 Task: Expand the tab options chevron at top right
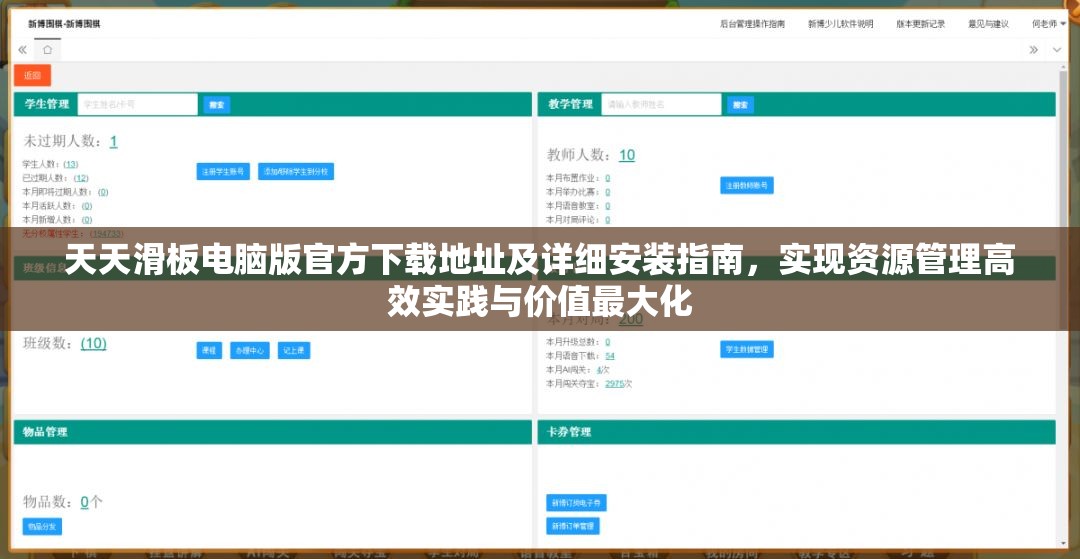pos(1057,50)
